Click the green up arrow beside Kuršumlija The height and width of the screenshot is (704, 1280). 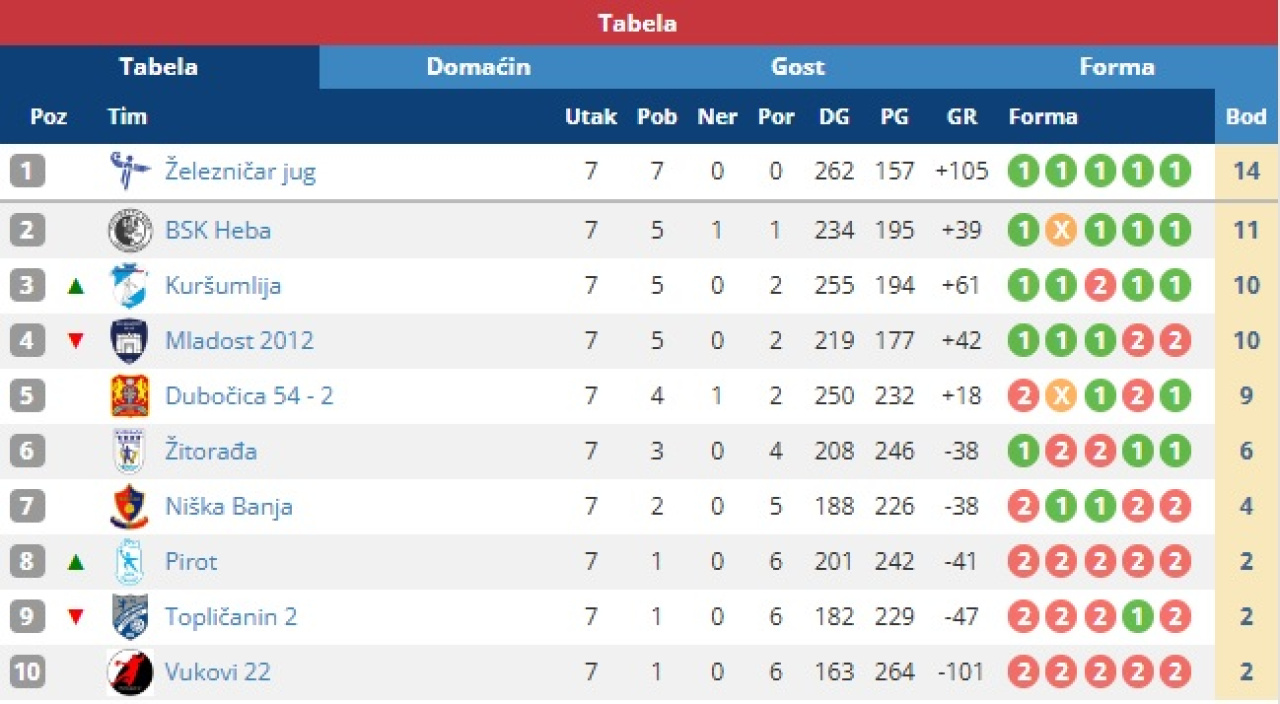tap(76, 287)
